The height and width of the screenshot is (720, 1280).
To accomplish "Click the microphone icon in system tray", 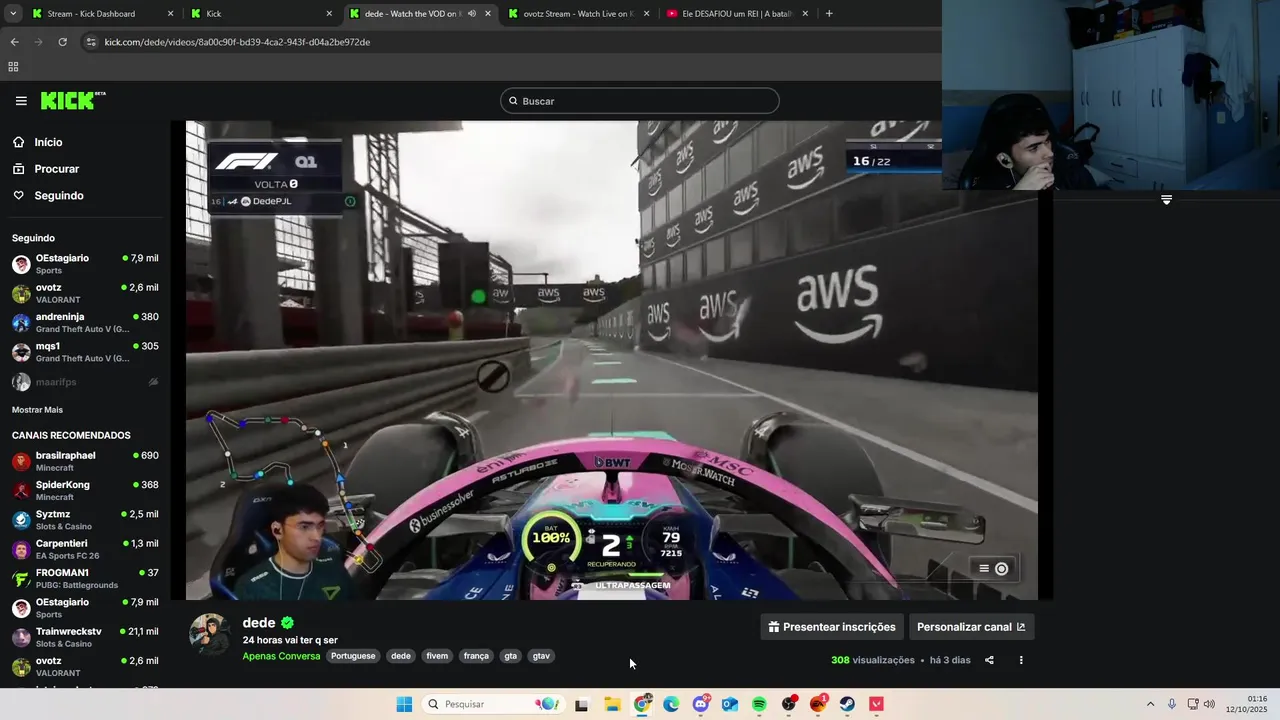I will pyautogui.click(x=1172, y=704).
